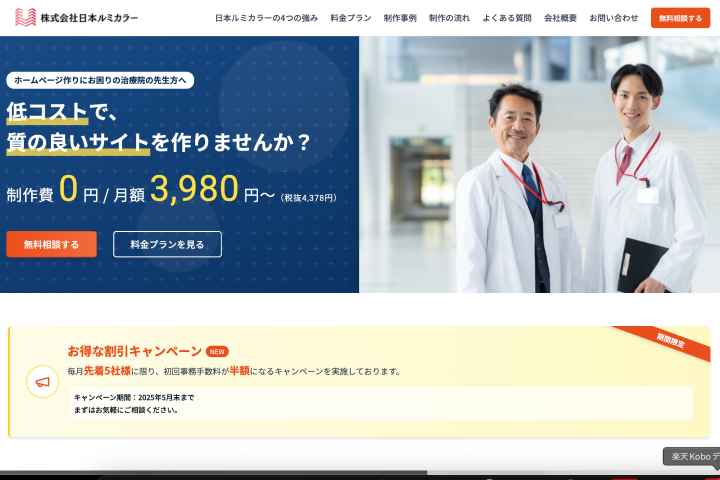Open お問い合わせ navigation link

(613, 18)
